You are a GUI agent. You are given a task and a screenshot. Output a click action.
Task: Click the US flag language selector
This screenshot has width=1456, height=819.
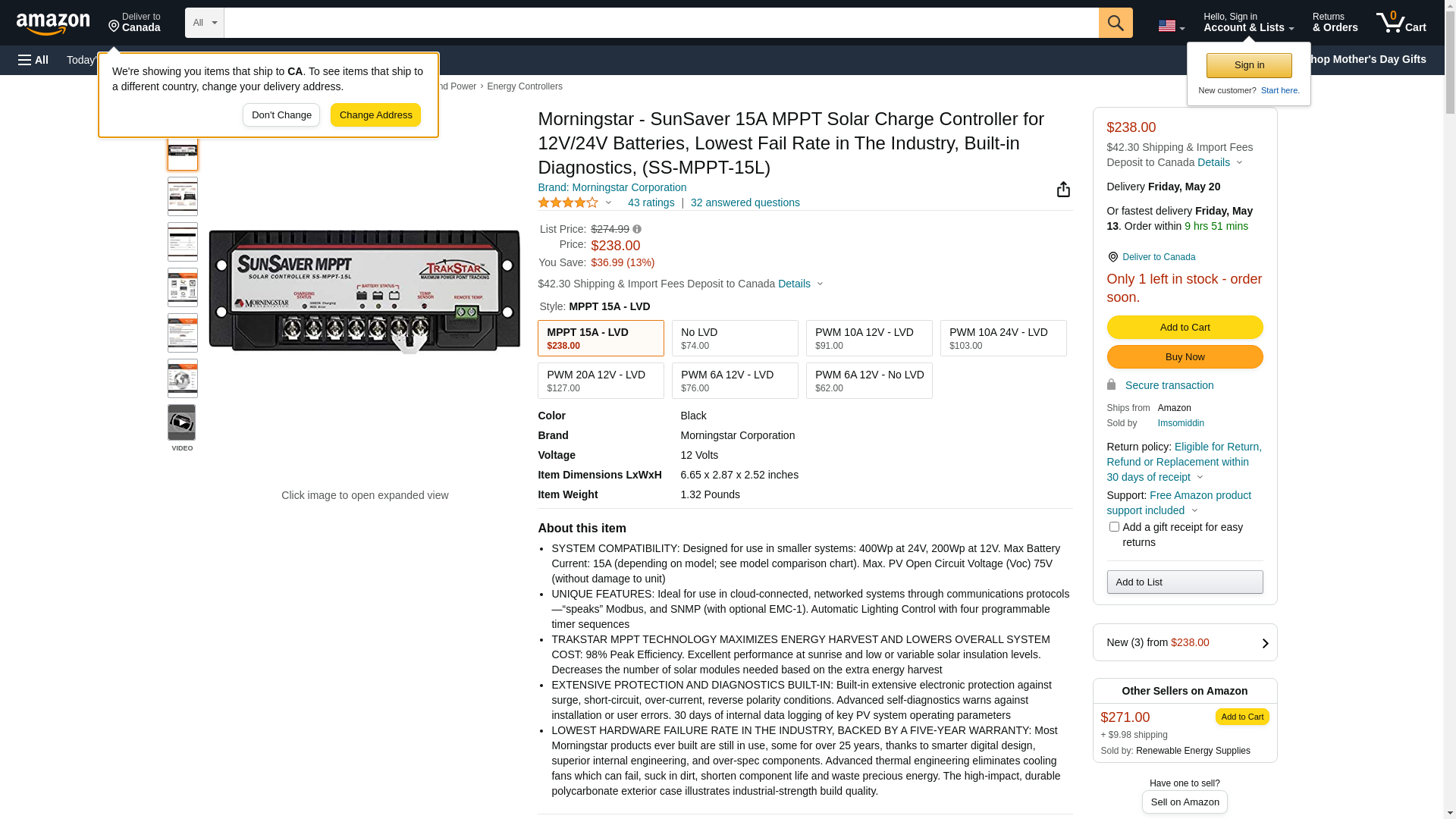click(x=1170, y=26)
